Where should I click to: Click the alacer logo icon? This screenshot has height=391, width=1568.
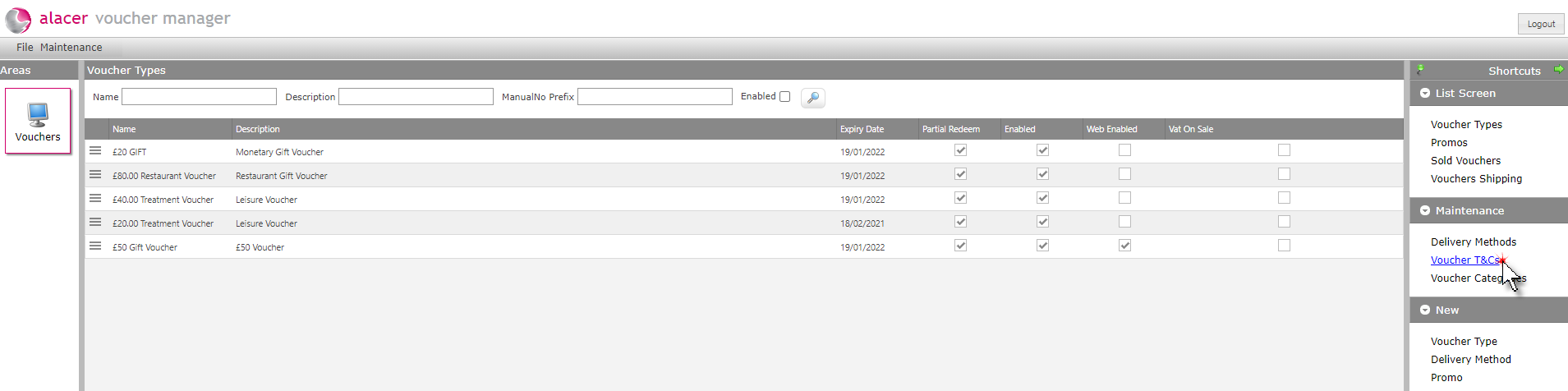(x=18, y=20)
